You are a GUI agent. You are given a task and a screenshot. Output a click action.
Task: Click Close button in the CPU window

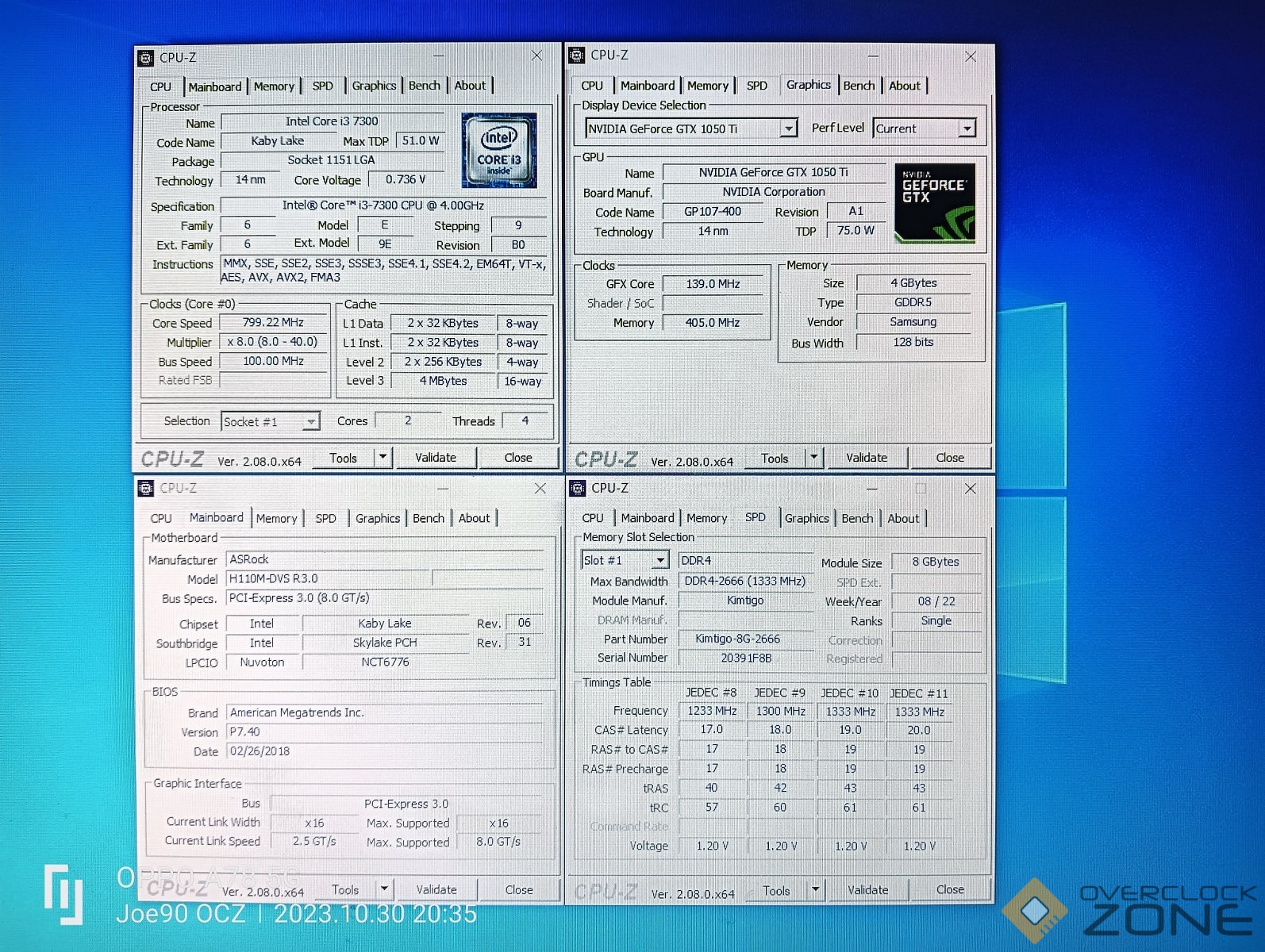click(518, 458)
